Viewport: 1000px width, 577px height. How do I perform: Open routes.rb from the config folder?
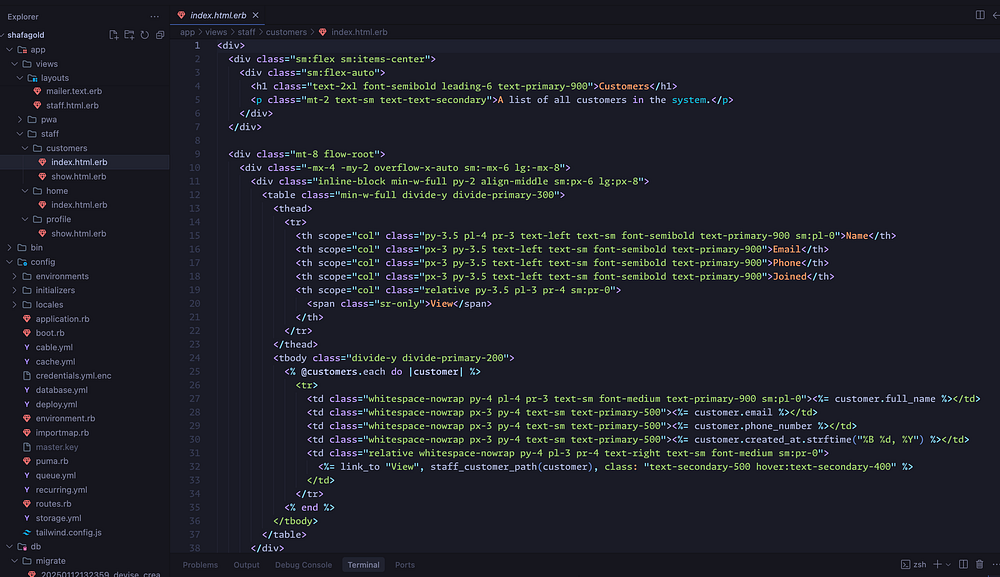click(x=52, y=504)
